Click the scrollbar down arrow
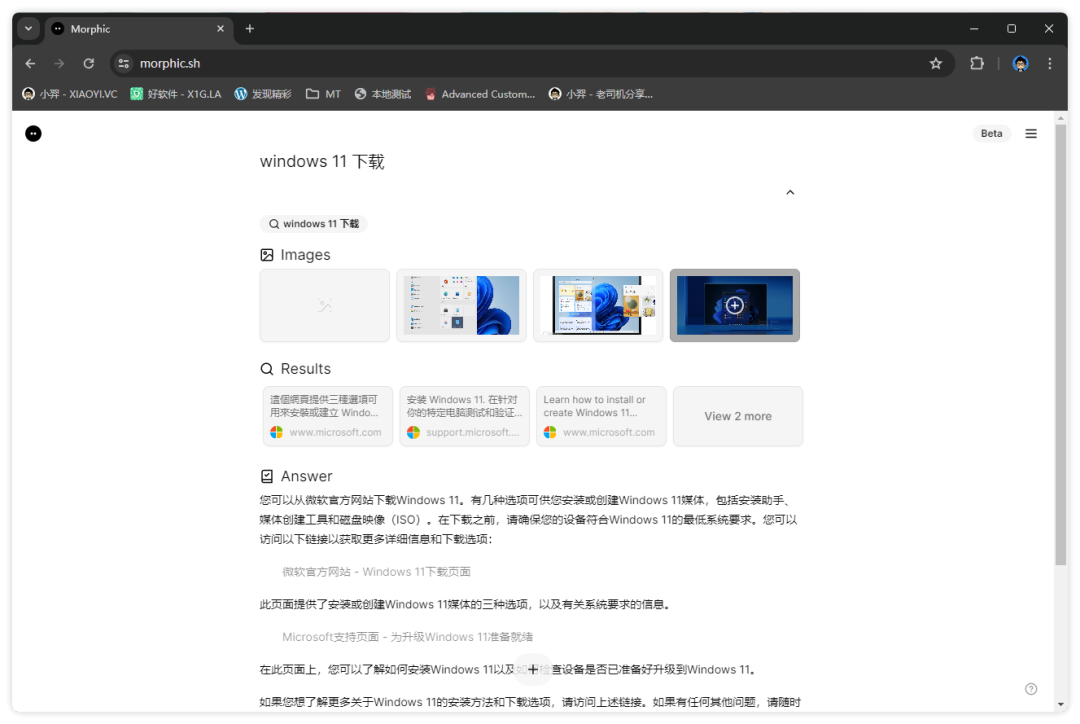Image resolution: width=1080 pixels, height=724 pixels. click(1061, 705)
